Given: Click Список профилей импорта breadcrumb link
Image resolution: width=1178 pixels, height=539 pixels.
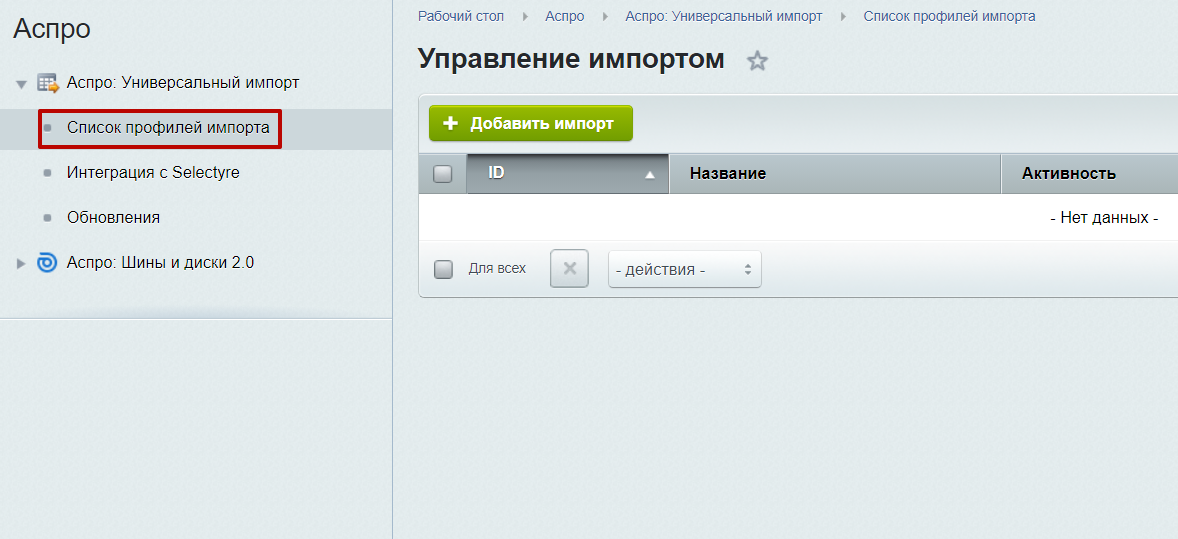Looking at the screenshot, I should pos(950,16).
